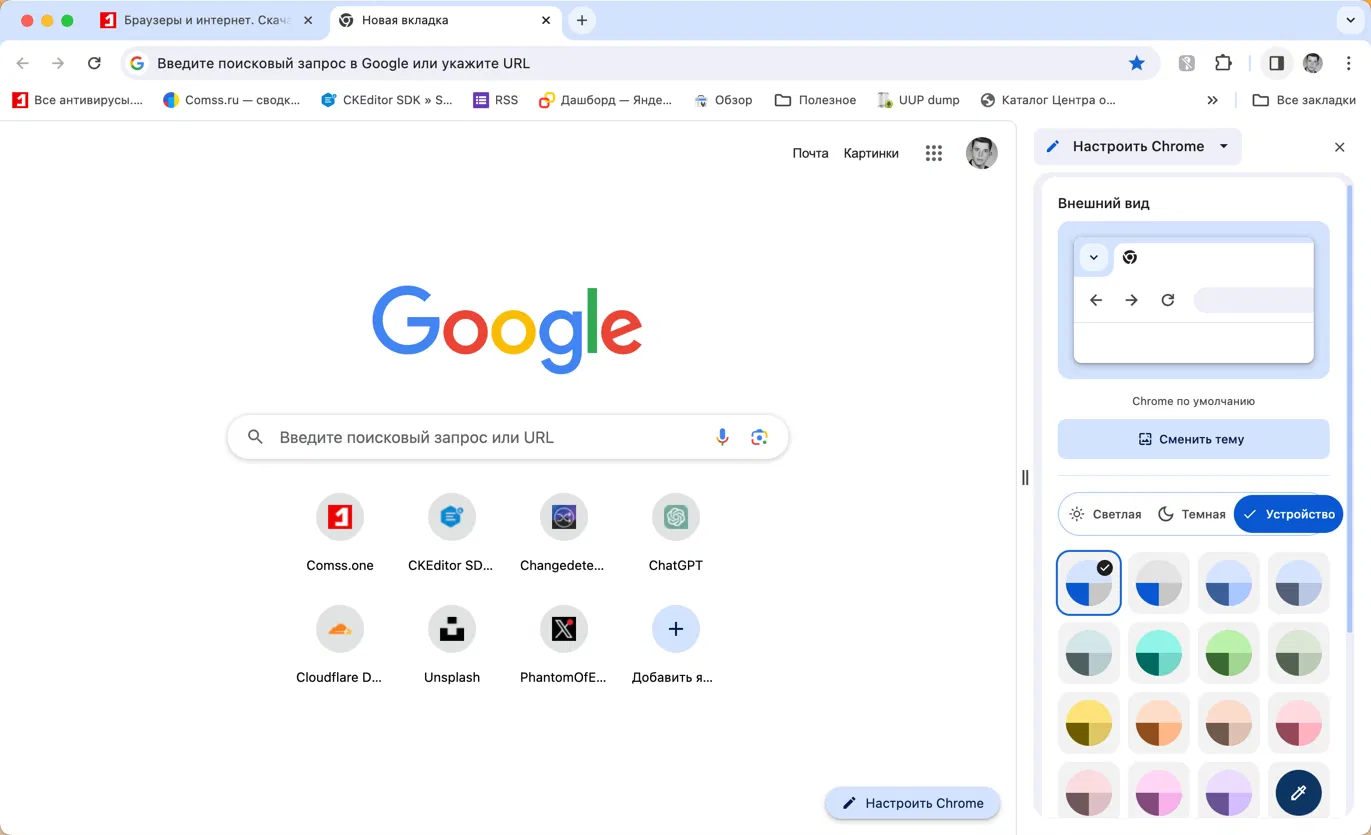Open Google Lens image search icon
Screen dimensions: 1371x835
760,437
